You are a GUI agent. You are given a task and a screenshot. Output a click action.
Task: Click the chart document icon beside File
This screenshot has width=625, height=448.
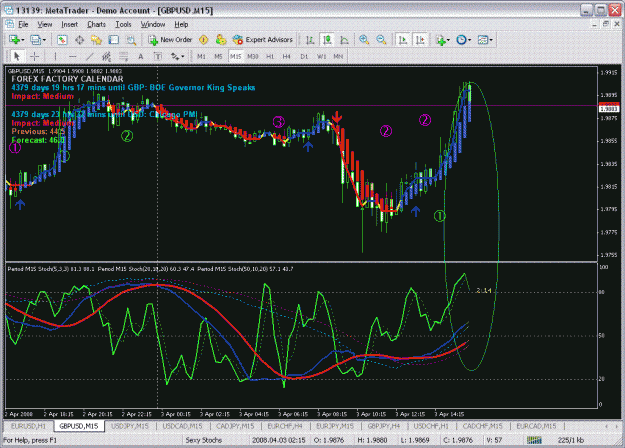click(9, 24)
